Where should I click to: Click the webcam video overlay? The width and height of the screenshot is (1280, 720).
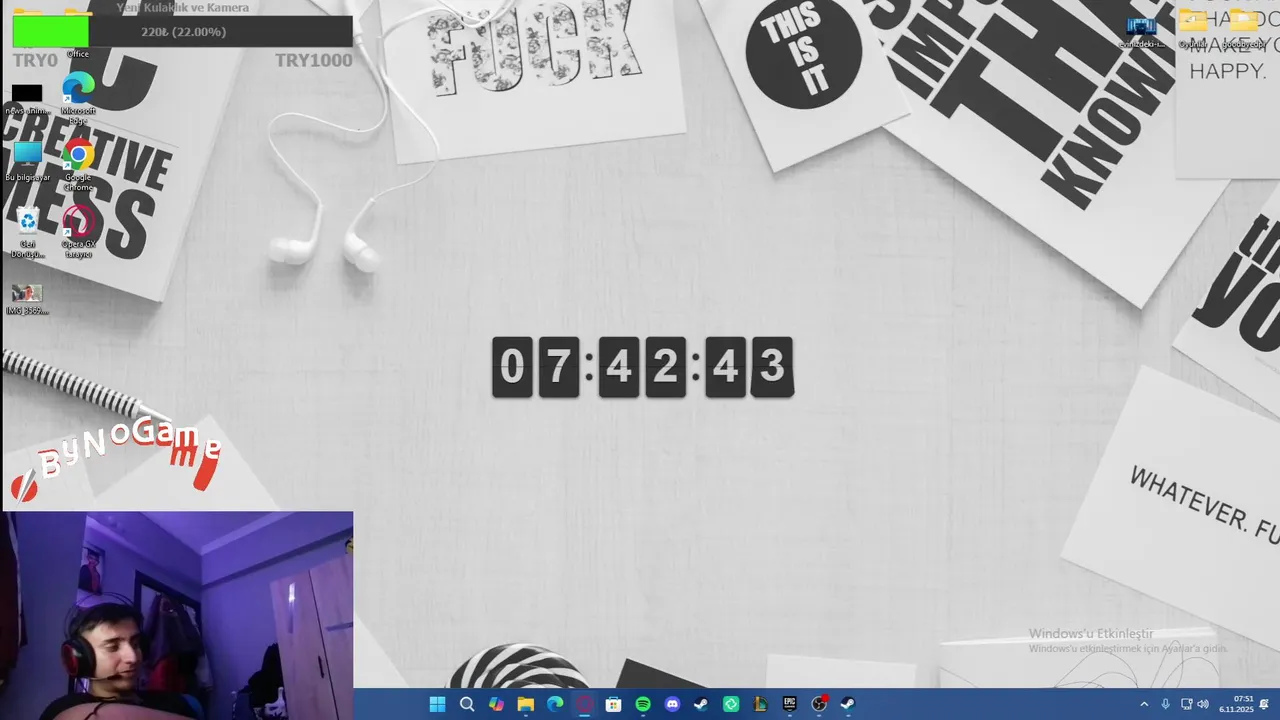coord(177,615)
